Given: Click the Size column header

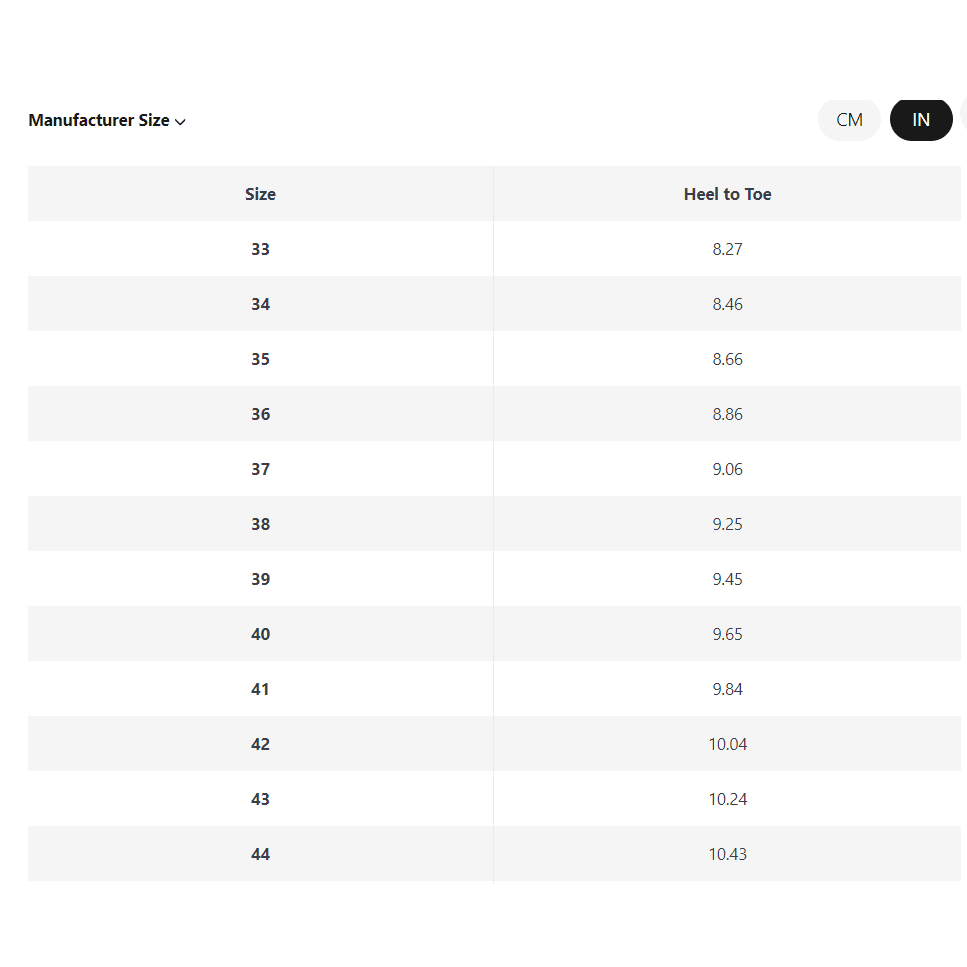Looking at the screenshot, I should 260,194.
